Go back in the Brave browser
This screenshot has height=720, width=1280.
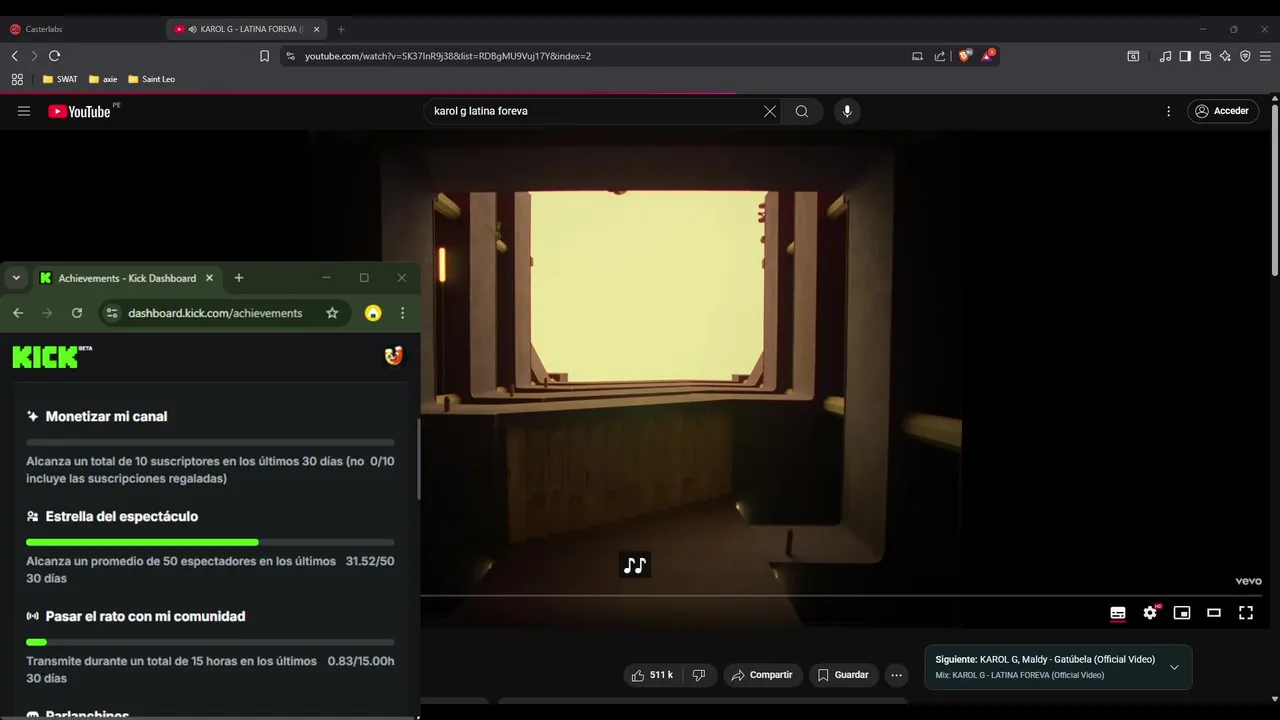coord(14,56)
